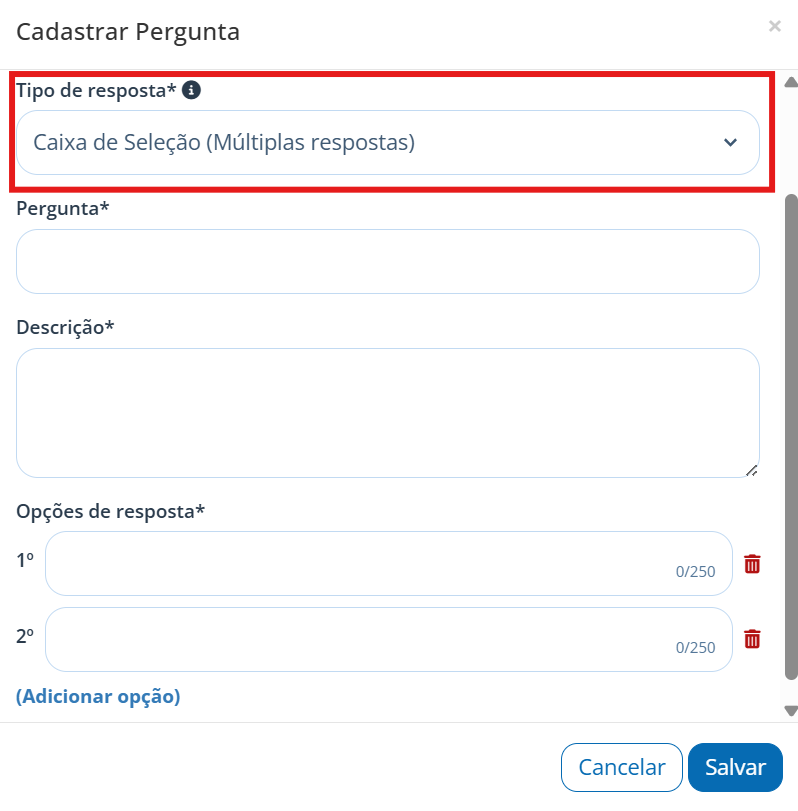Click the scrollbar down arrow
Viewport: 798px width, 811px height.
coord(791,711)
